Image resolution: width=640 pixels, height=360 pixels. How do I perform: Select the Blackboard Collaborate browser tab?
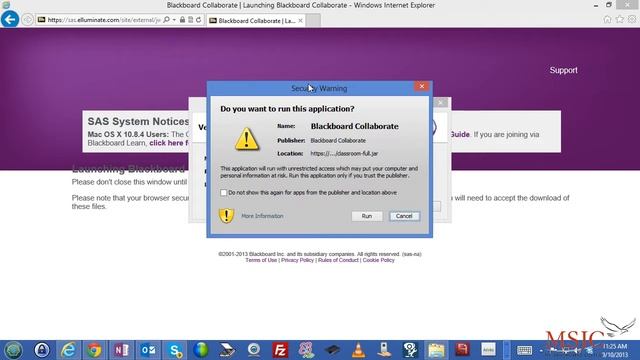(x=256, y=20)
